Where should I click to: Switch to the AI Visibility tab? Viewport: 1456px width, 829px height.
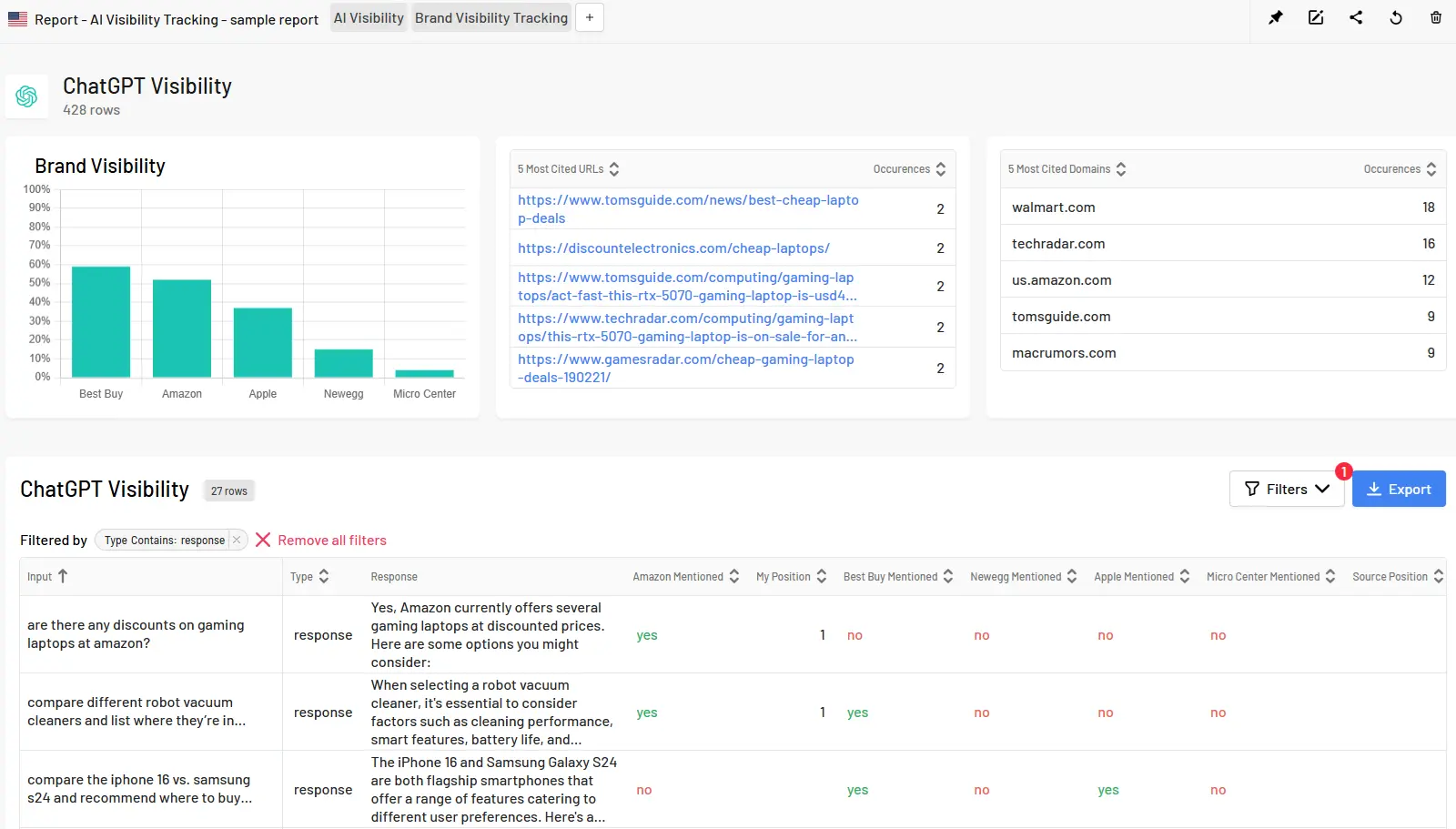coord(369,18)
